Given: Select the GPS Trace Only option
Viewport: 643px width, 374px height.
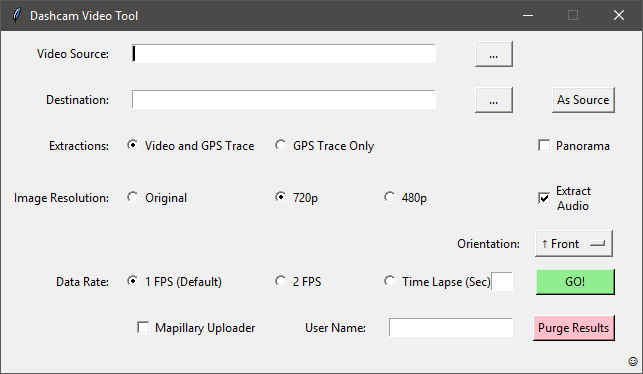Looking at the screenshot, I should pos(280,145).
